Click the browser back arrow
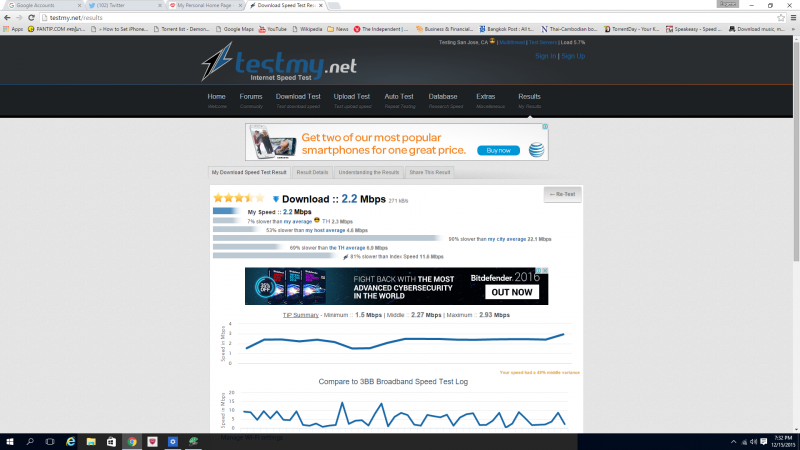 pos(7,17)
